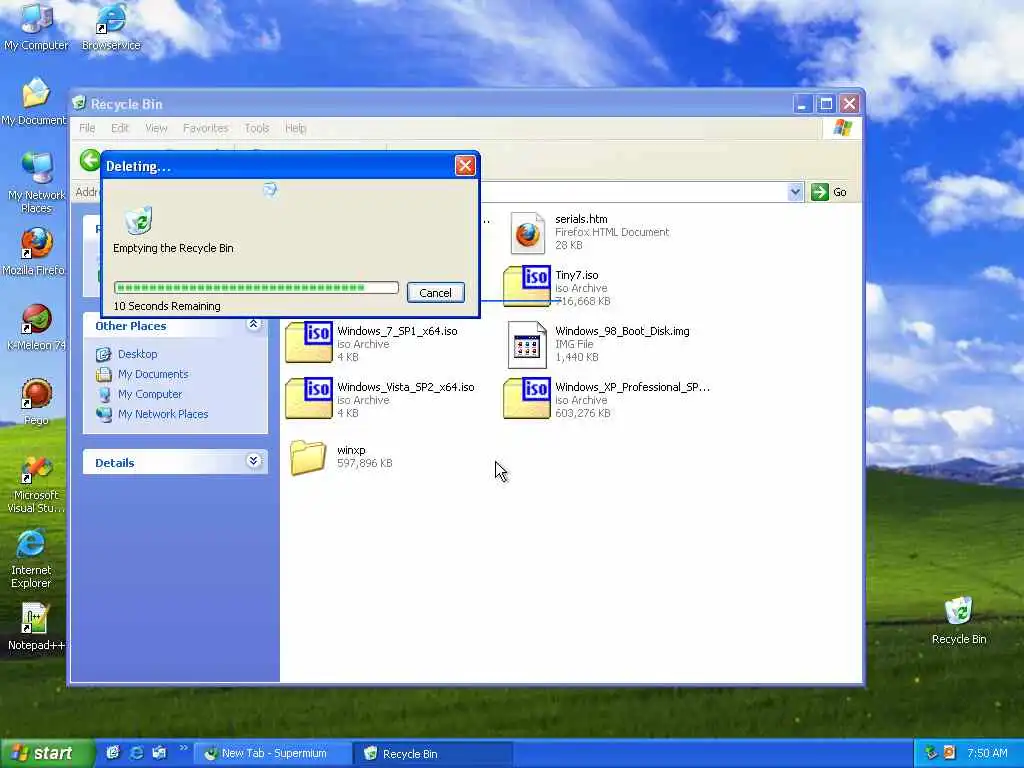This screenshot has height=768, width=1024.
Task: Click the green Back arrow button
Action: point(91,160)
